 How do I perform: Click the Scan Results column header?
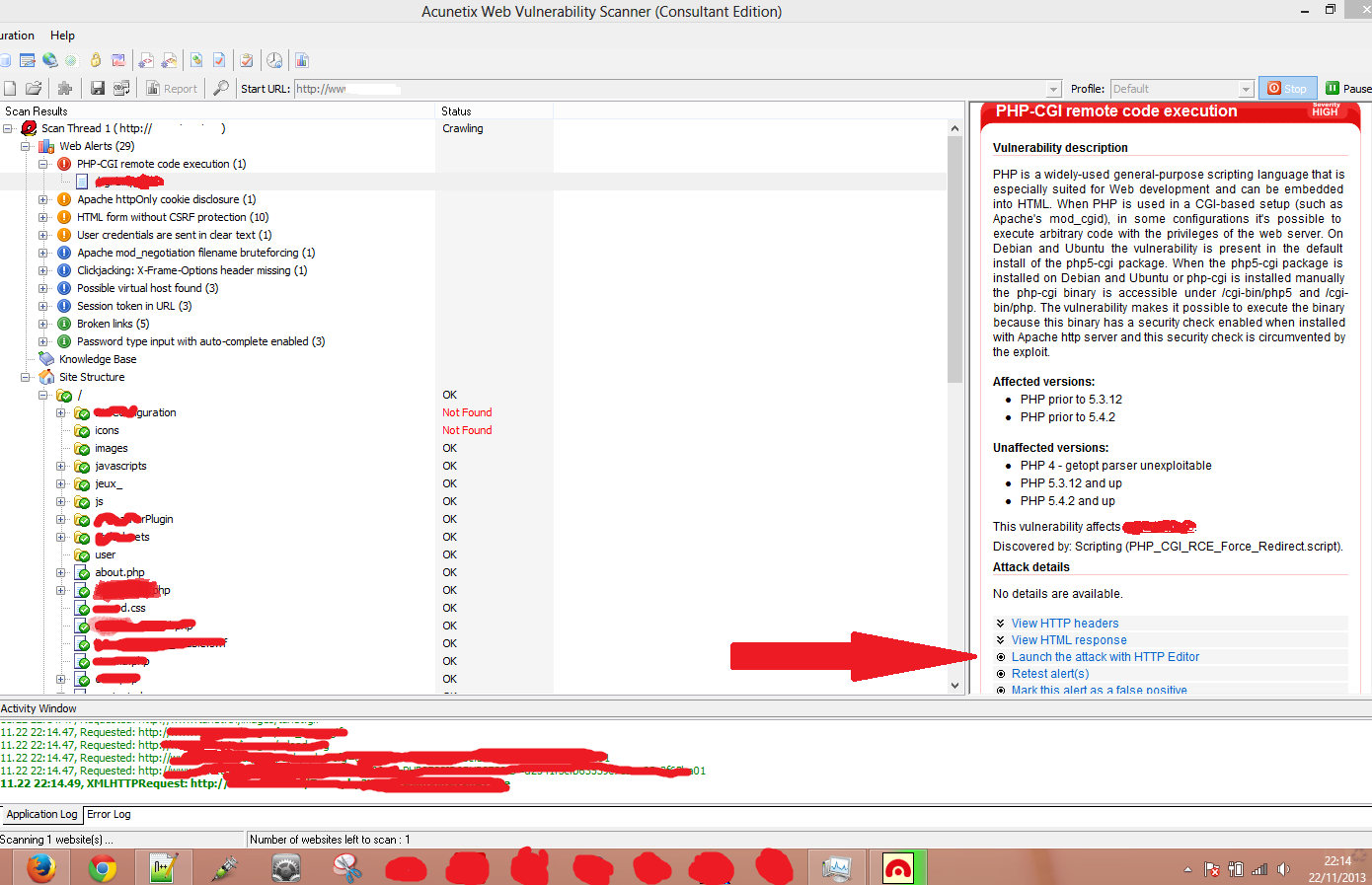coord(217,111)
